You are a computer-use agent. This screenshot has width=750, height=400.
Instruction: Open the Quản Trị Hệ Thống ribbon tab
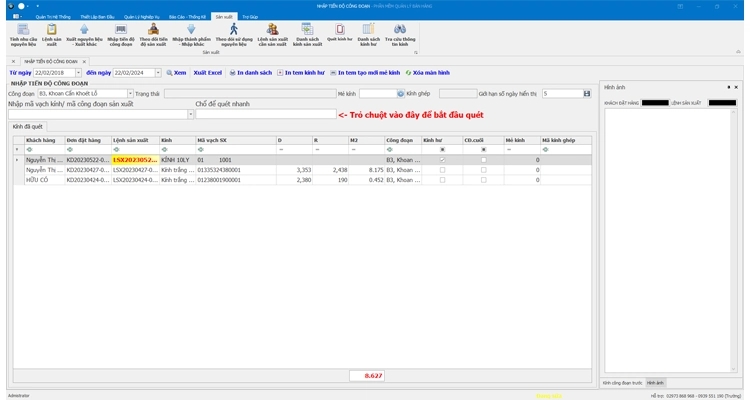click(x=52, y=17)
